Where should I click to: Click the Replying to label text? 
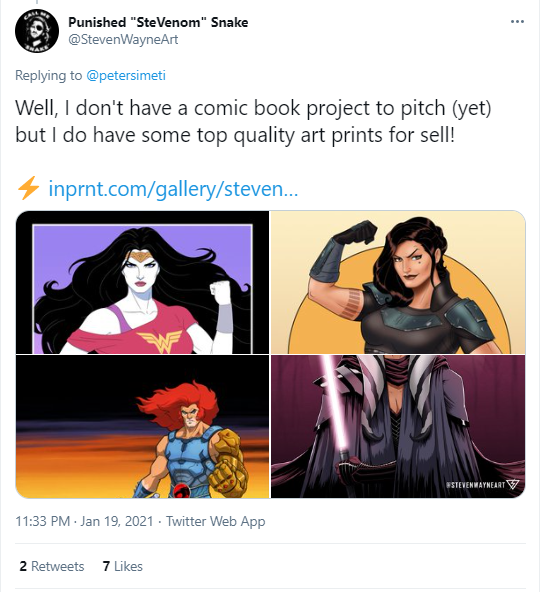point(48,75)
